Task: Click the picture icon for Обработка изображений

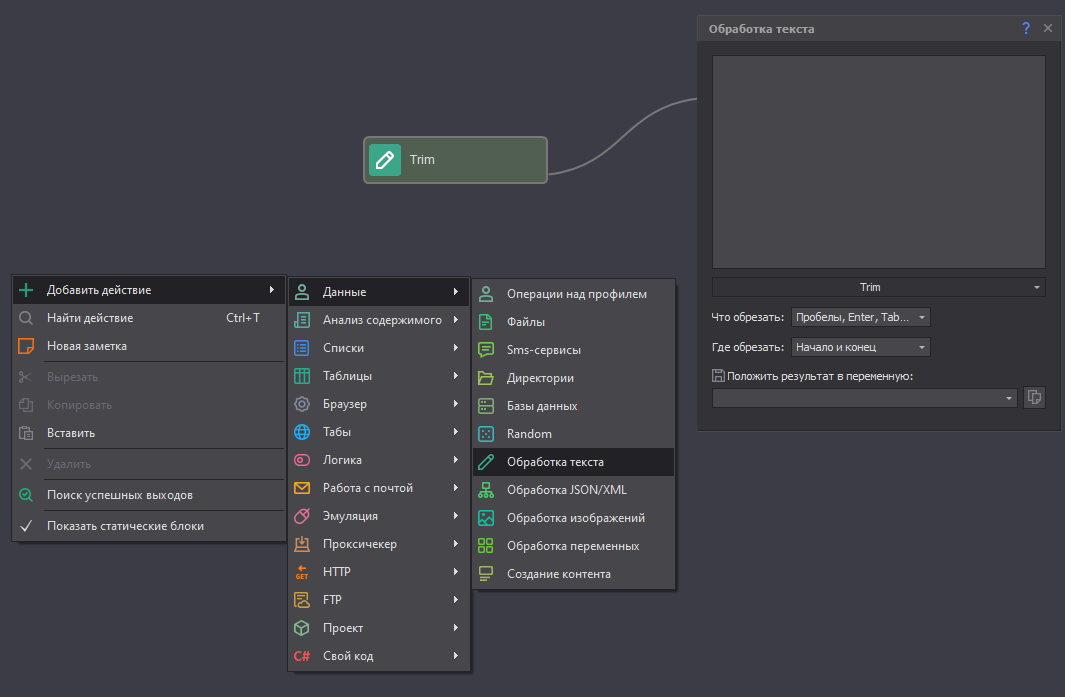Action: (486, 518)
